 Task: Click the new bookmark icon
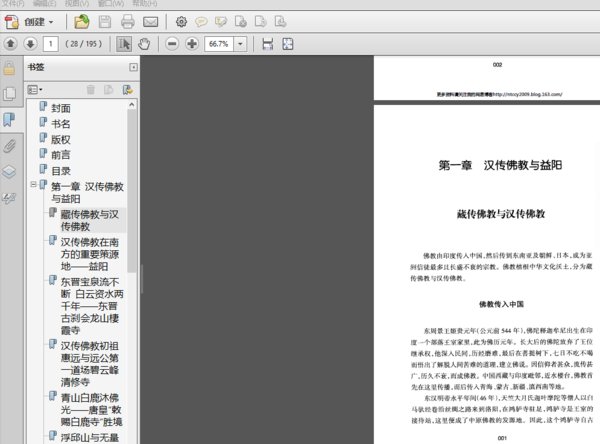109,90
